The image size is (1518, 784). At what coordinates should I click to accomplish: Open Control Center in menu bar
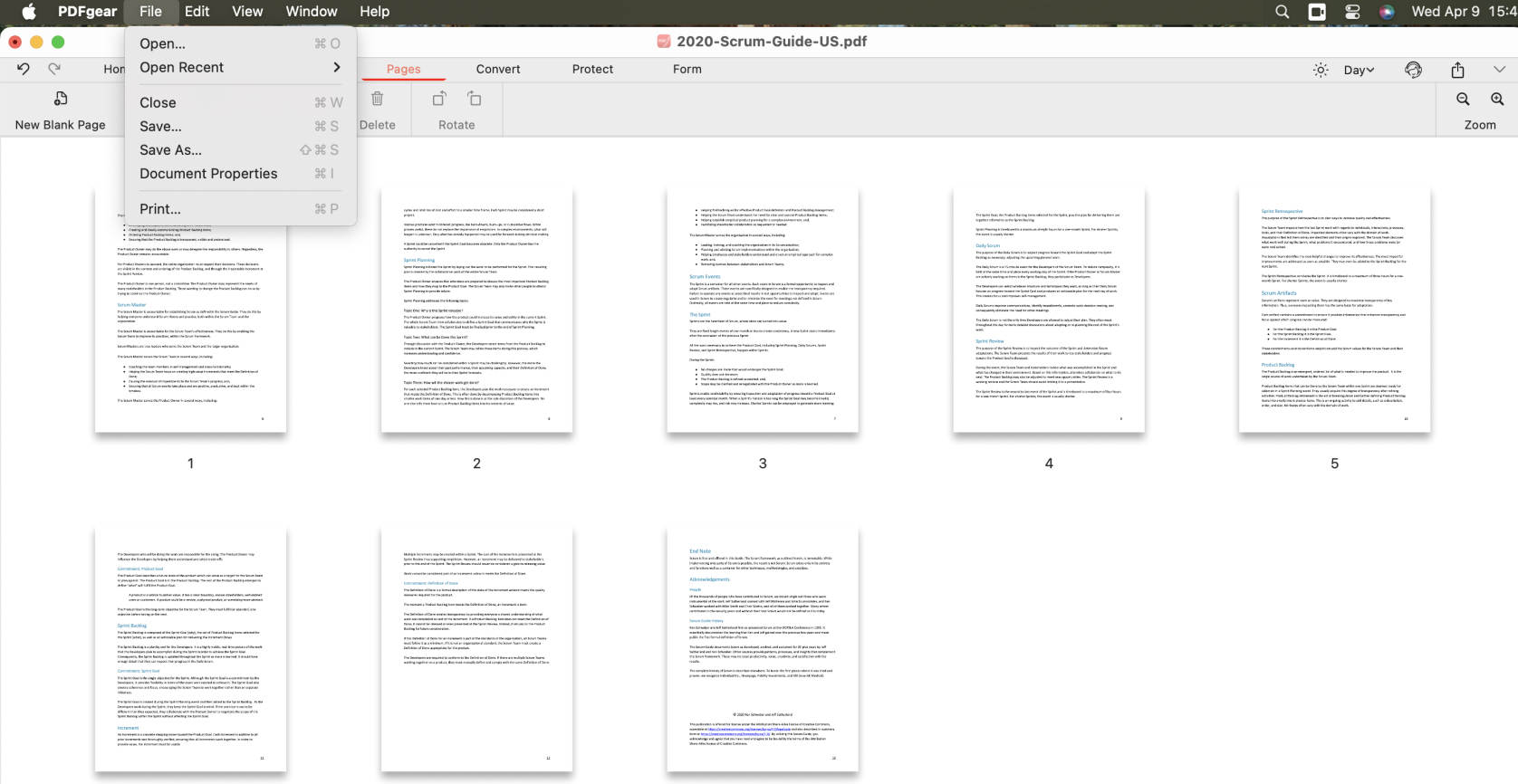(x=1352, y=12)
